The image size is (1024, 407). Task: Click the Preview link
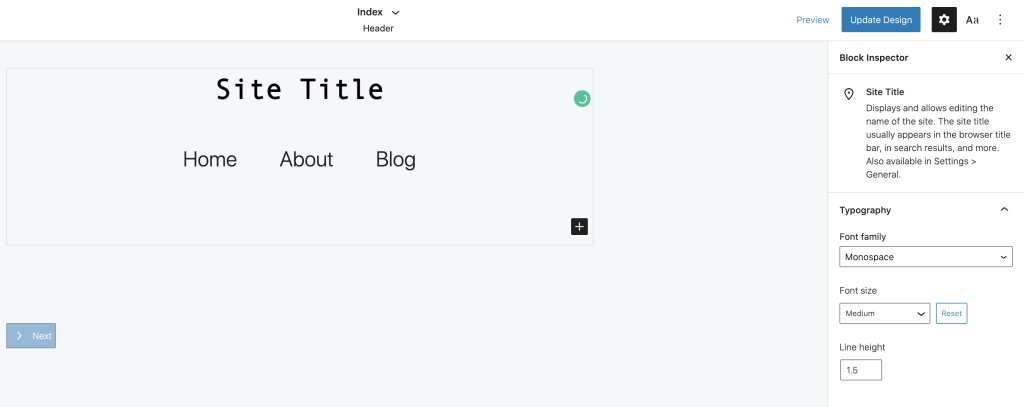(812, 20)
